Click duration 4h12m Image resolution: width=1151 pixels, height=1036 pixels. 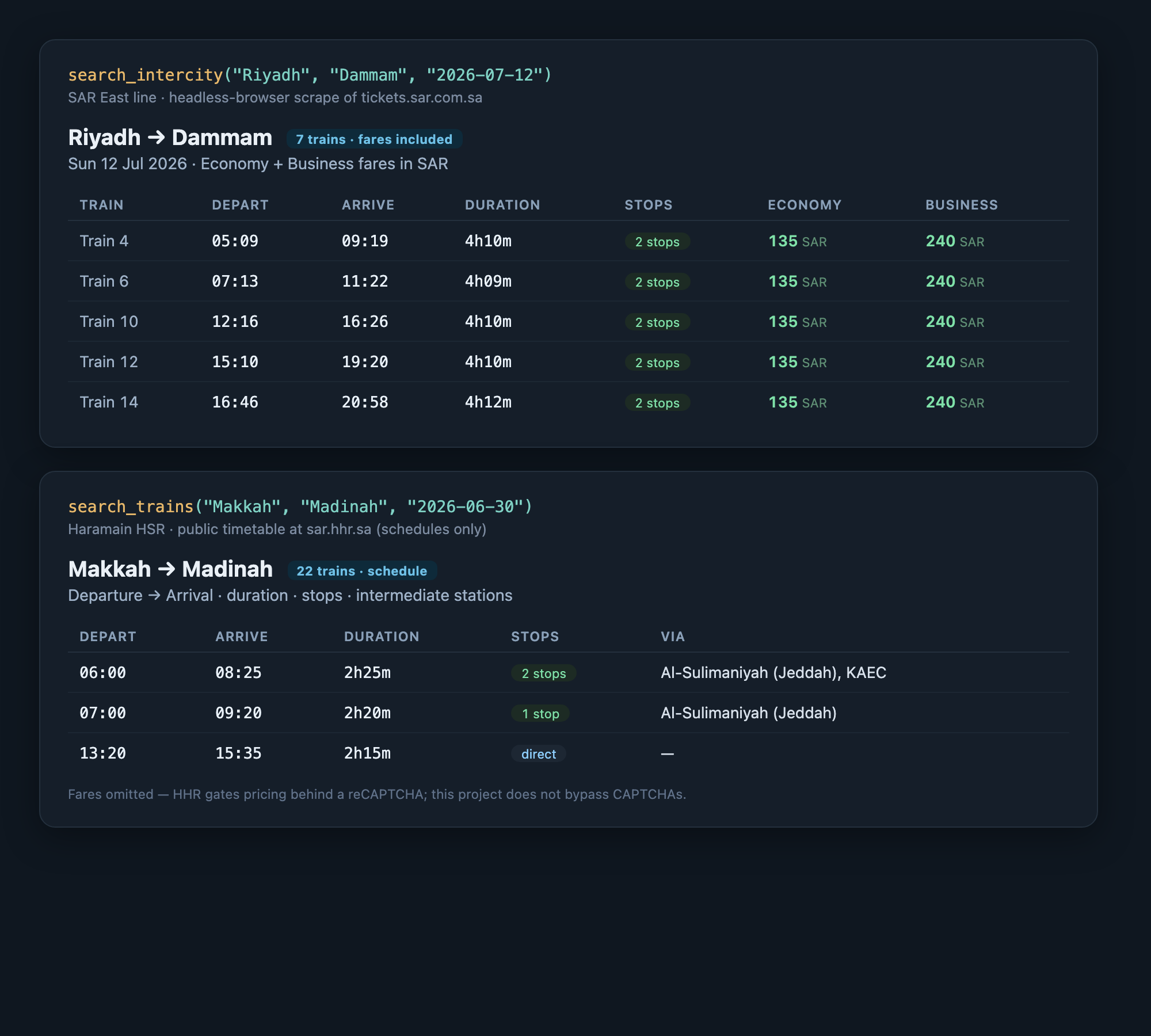coord(488,402)
